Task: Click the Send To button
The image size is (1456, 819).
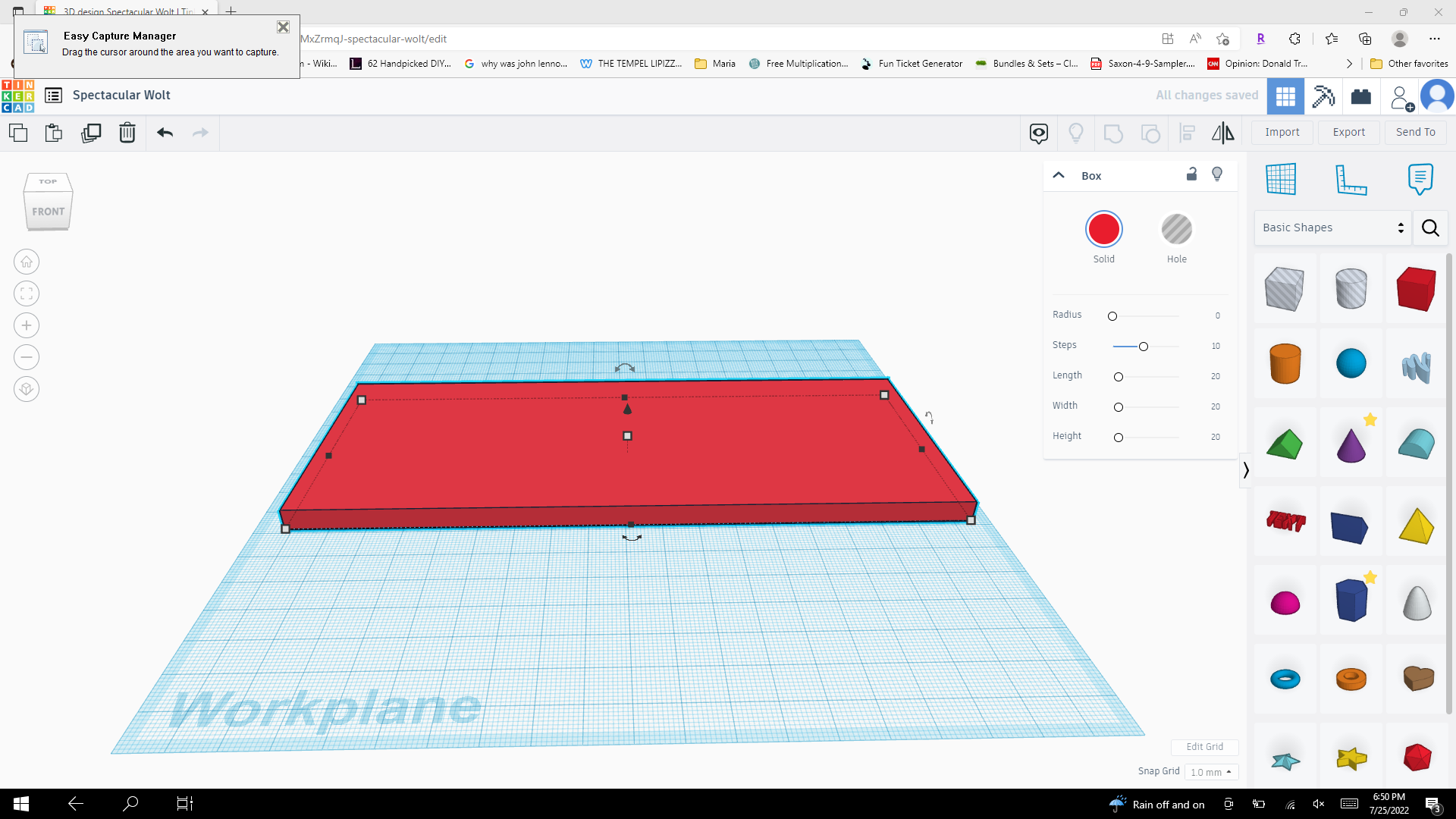Action: click(1416, 132)
